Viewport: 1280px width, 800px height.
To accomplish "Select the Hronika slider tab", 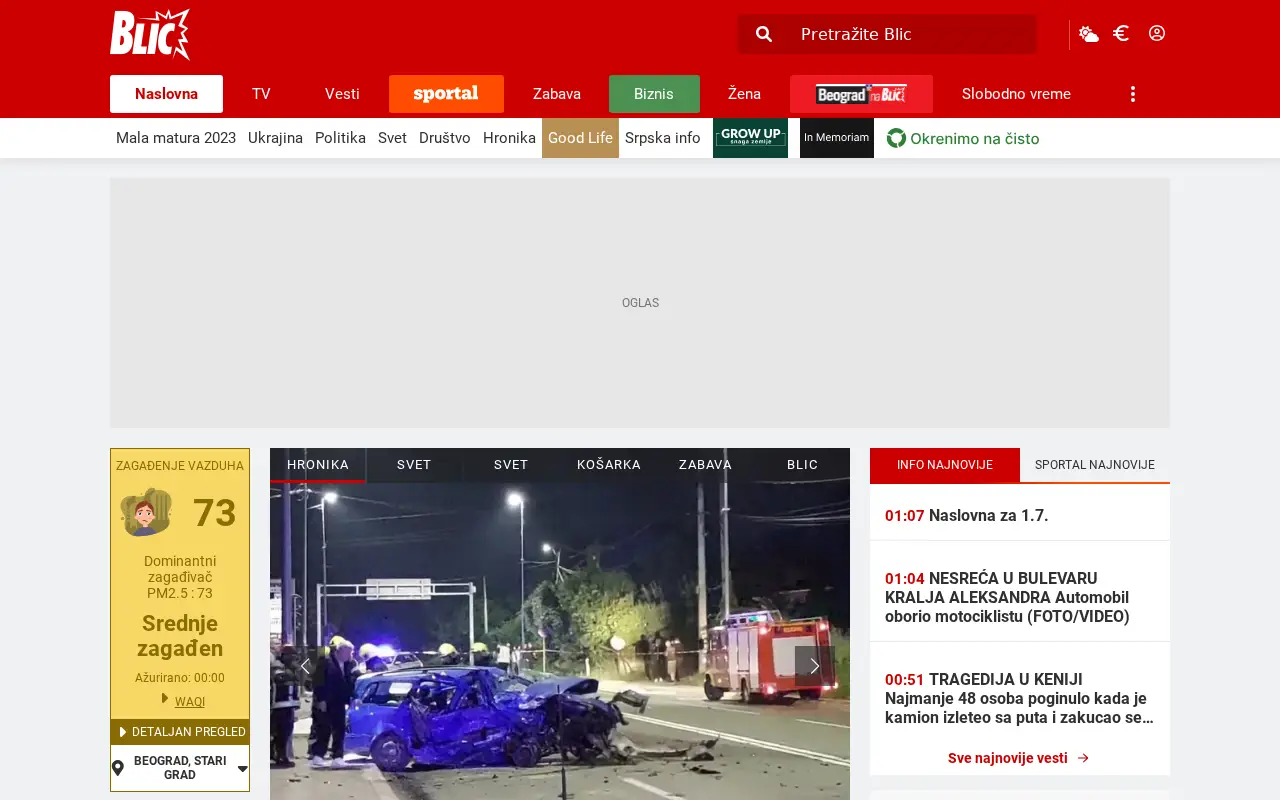I will point(318,465).
